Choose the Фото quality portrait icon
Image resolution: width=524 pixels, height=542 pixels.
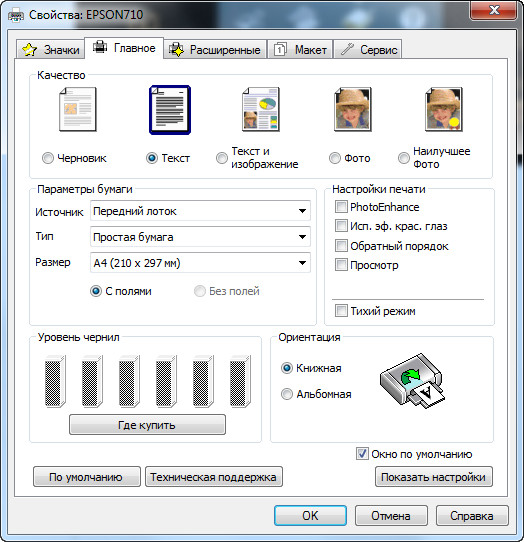click(x=353, y=110)
